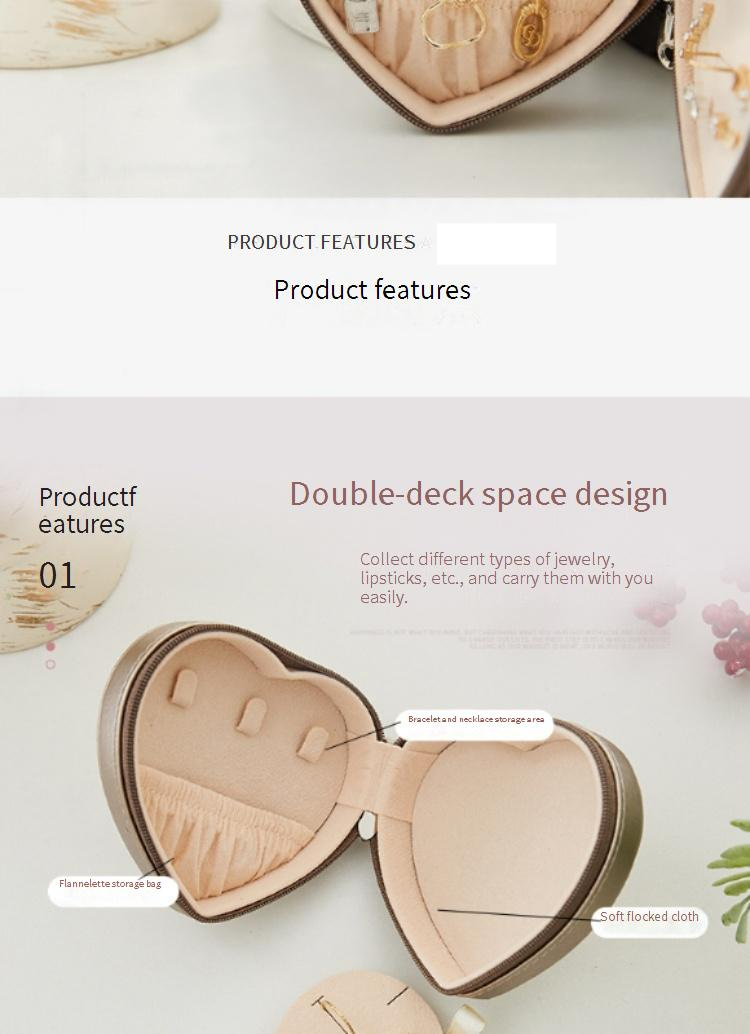This screenshot has width=750, height=1034.
Task: Select the uppercase "PRODUCT FEATURES" title
Action: pos(321,243)
